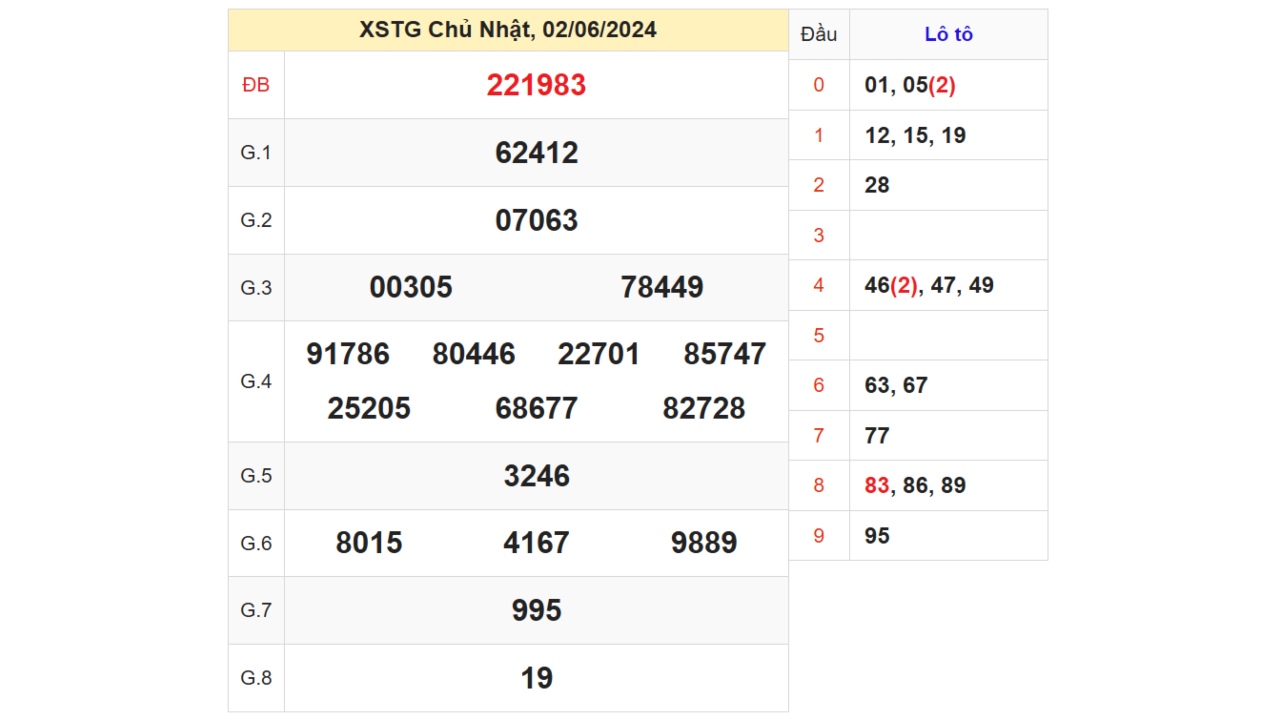Select lô tô value 95
The height and width of the screenshot is (720, 1280).
pos(877,535)
